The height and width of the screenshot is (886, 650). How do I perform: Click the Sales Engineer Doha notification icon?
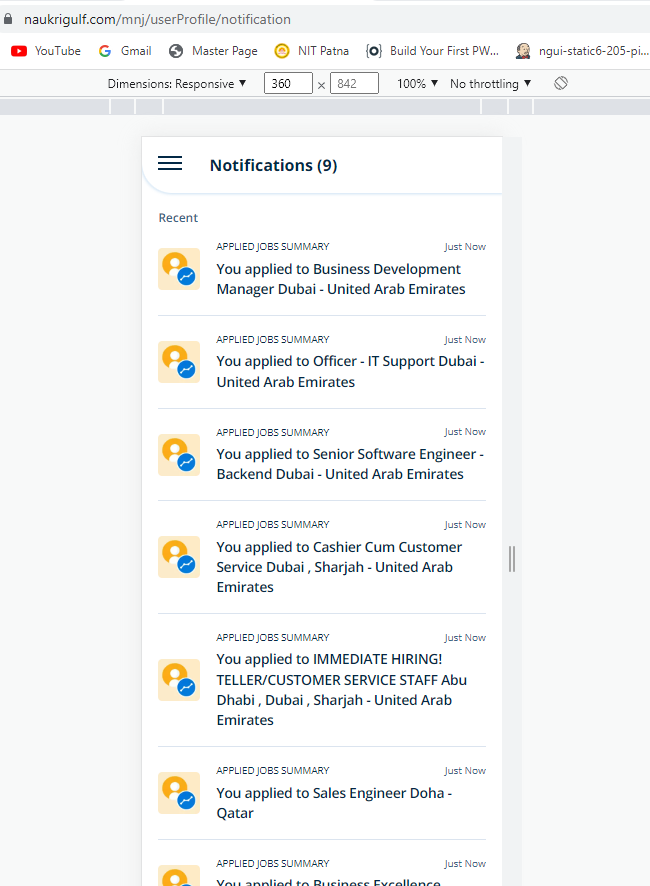[x=179, y=793]
